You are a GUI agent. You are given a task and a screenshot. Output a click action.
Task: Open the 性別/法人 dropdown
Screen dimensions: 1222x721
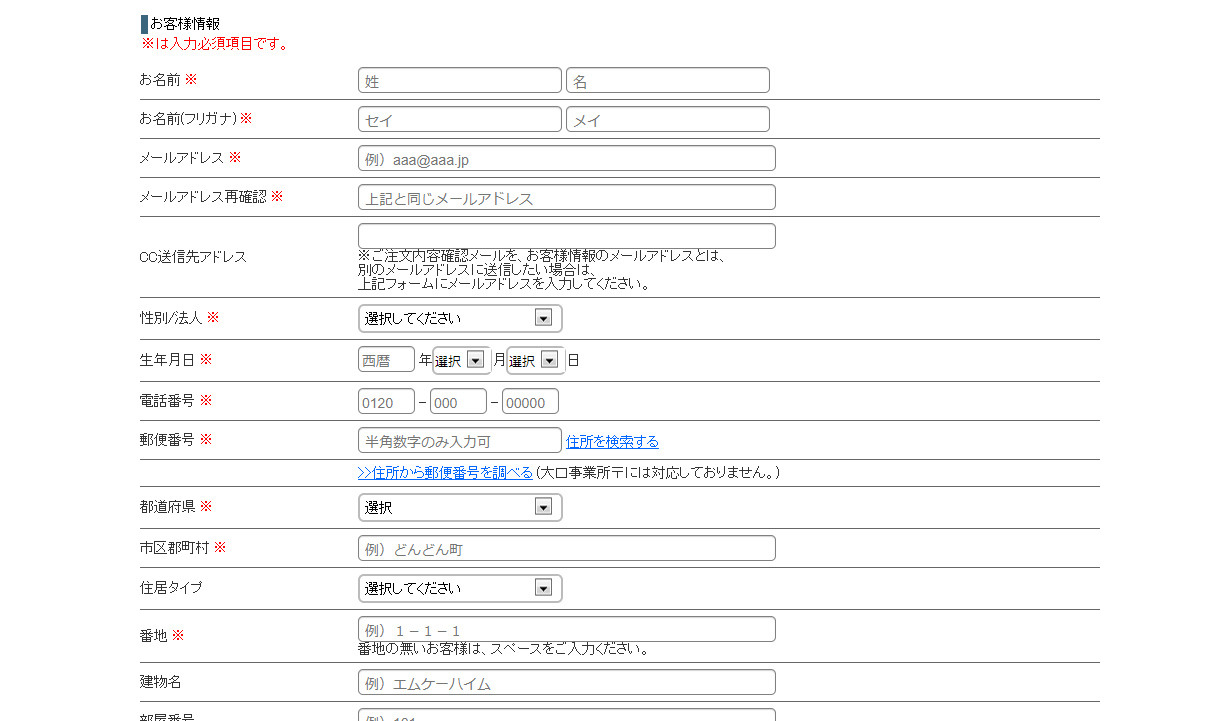pos(460,319)
